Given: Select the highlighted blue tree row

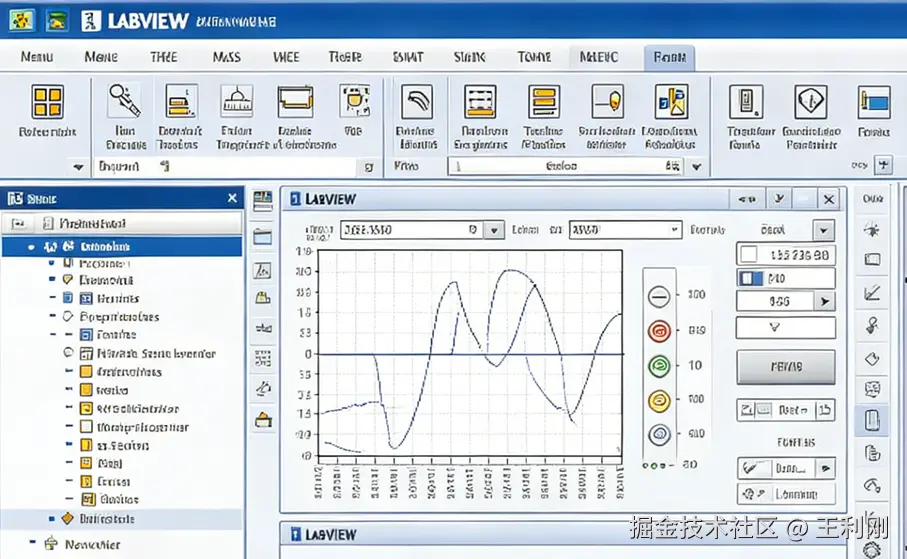Looking at the screenshot, I should tap(121, 247).
